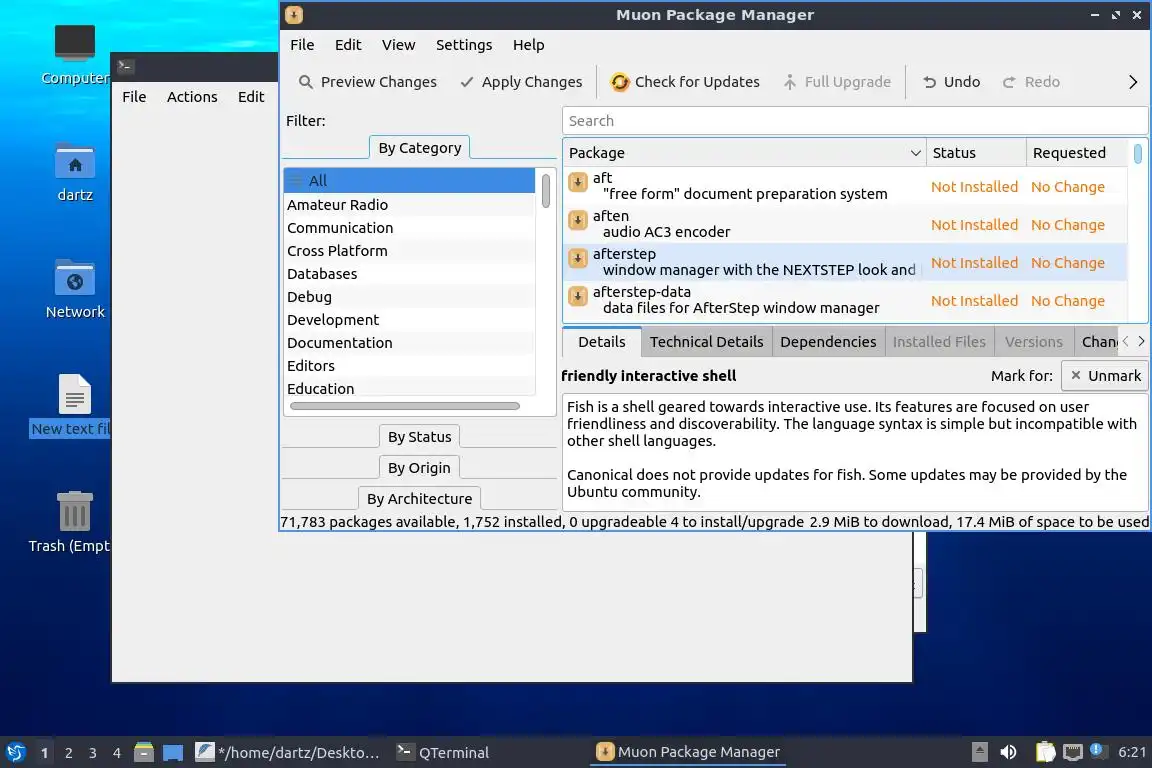1152x768 pixels.
Task: Click inside the package Search field
Action: click(x=854, y=121)
